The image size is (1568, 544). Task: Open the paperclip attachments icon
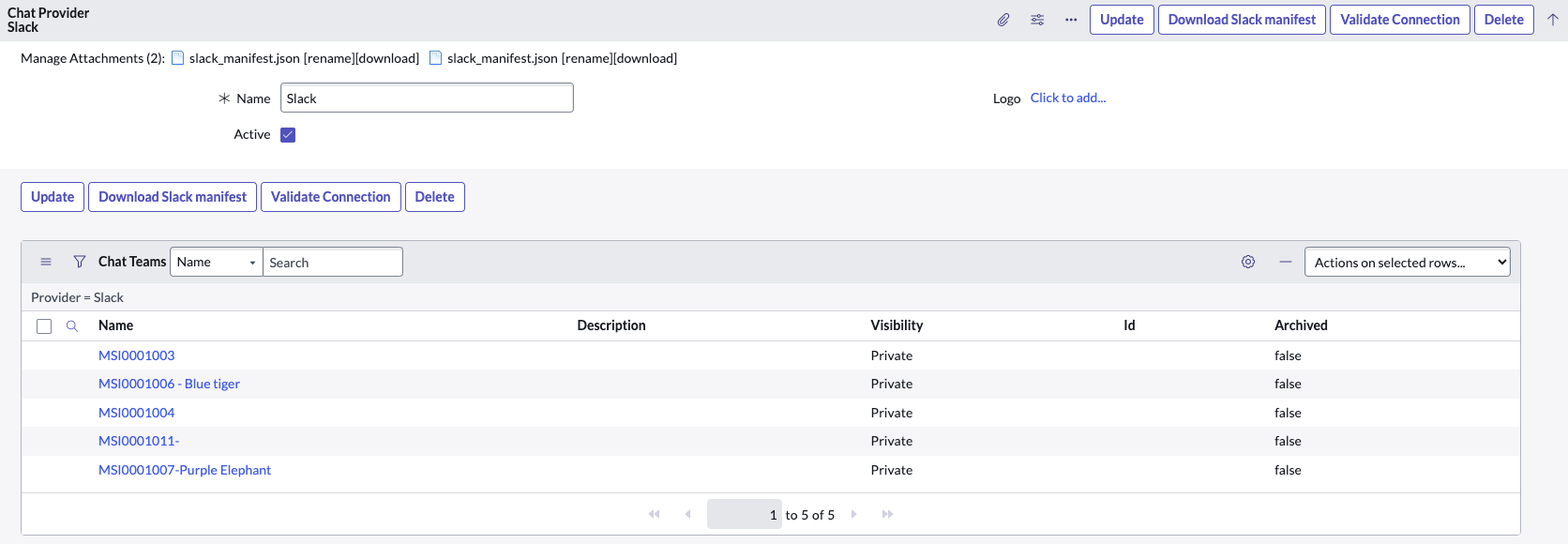click(1003, 20)
